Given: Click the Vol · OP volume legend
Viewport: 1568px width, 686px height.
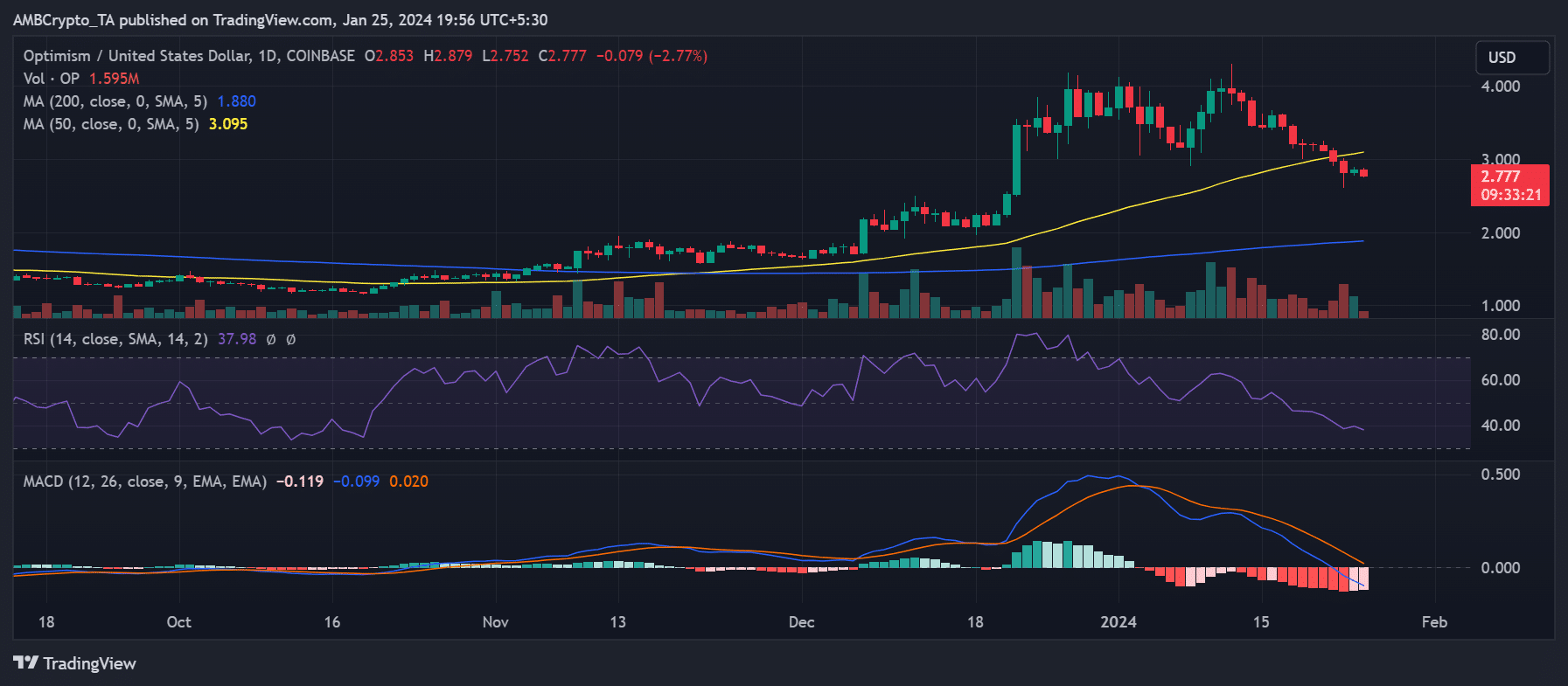Looking at the screenshot, I should coord(52,79).
